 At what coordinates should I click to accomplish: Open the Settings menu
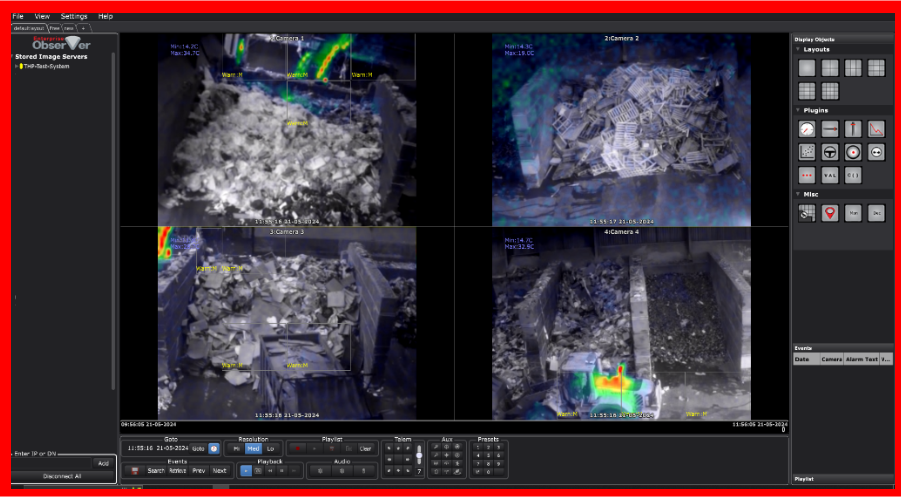[74, 16]
